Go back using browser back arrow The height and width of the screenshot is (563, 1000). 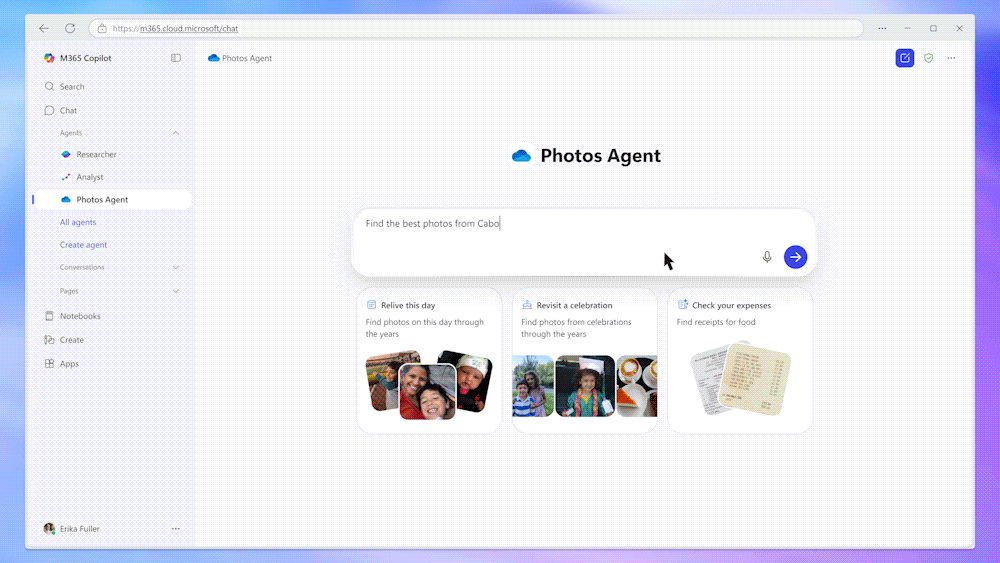point(43,28)
